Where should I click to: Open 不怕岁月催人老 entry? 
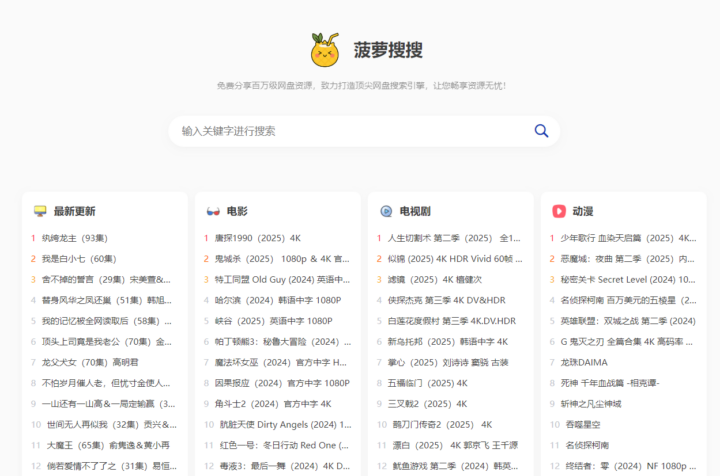tap(106, 383)
